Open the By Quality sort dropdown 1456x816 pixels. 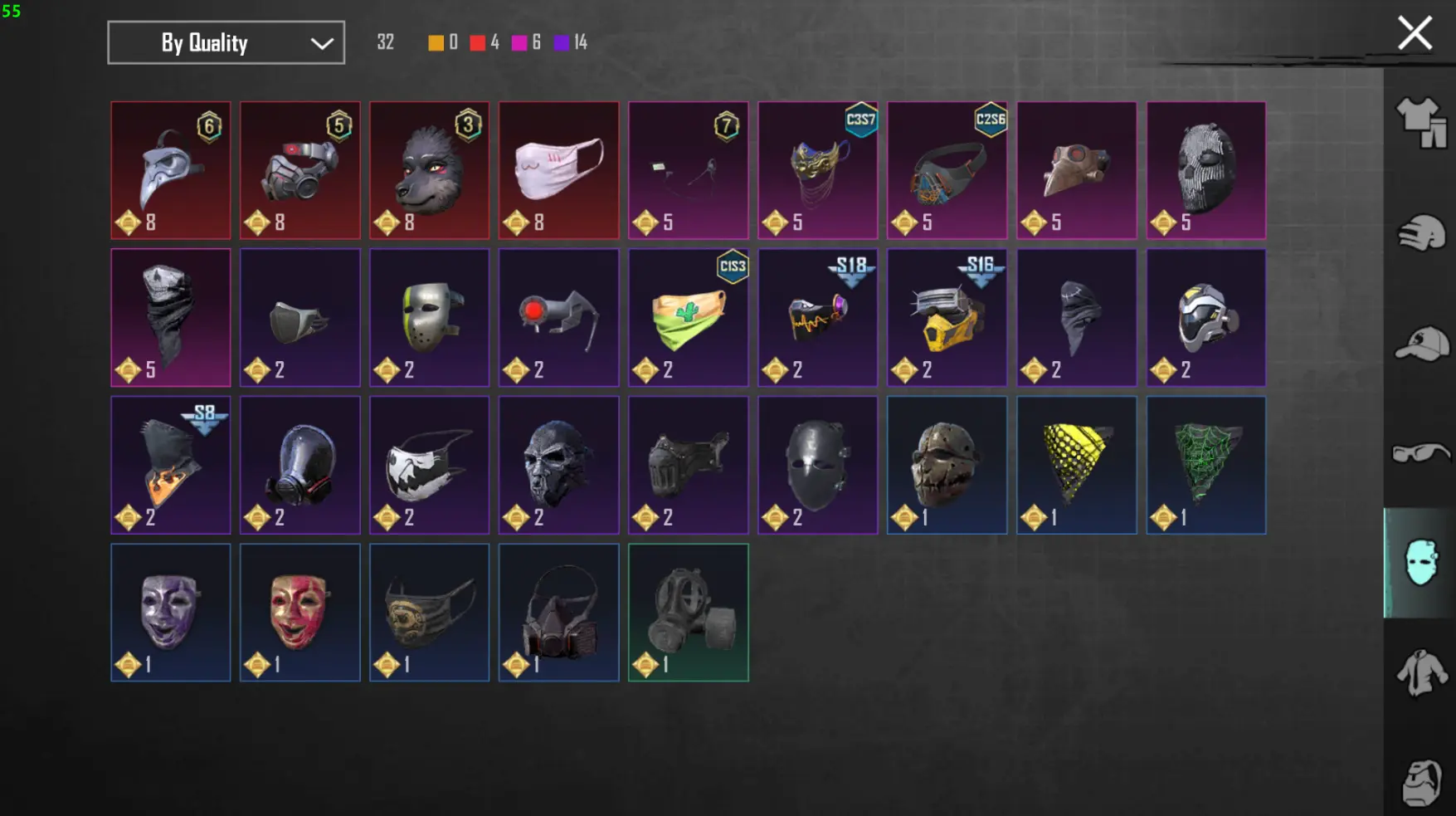tap(226, 42)
